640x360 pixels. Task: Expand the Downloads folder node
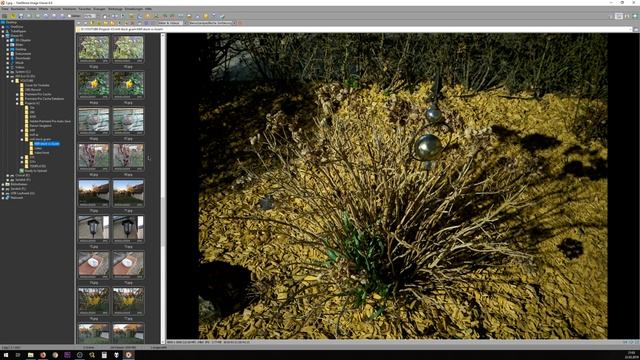click(x=7, y=58)
